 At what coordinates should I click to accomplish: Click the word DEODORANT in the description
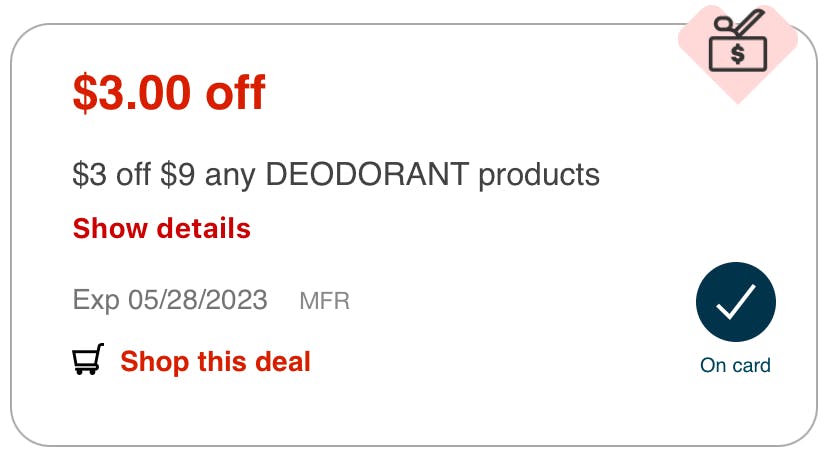[x=367, y=175]
